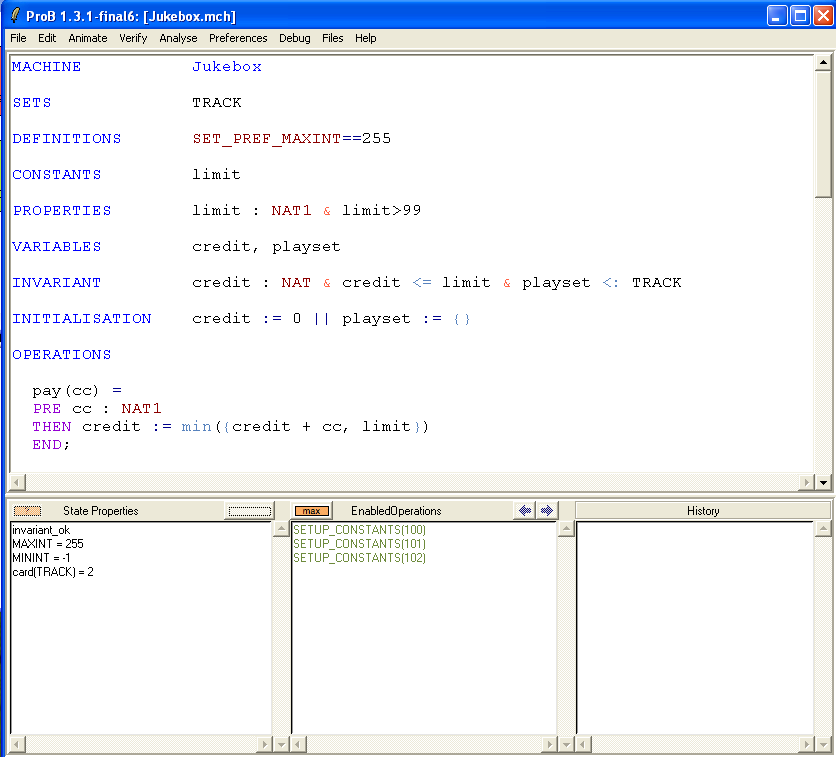Image resolution: width=836 pixels, height=757 pixels.
Task: Click the forward arrow in EnabledOperations
Action: coord(546,511)
